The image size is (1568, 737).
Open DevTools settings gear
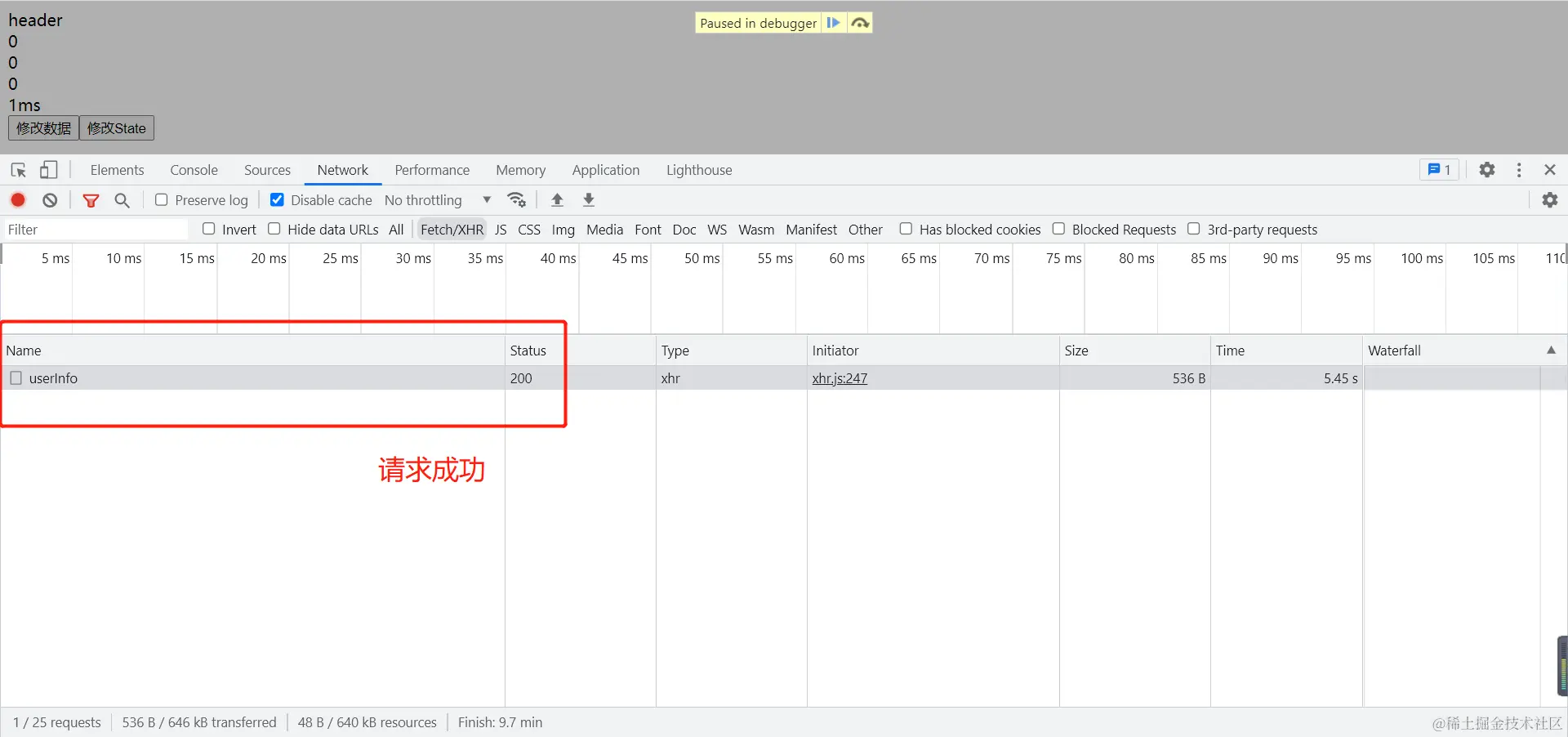(1487, 170)
